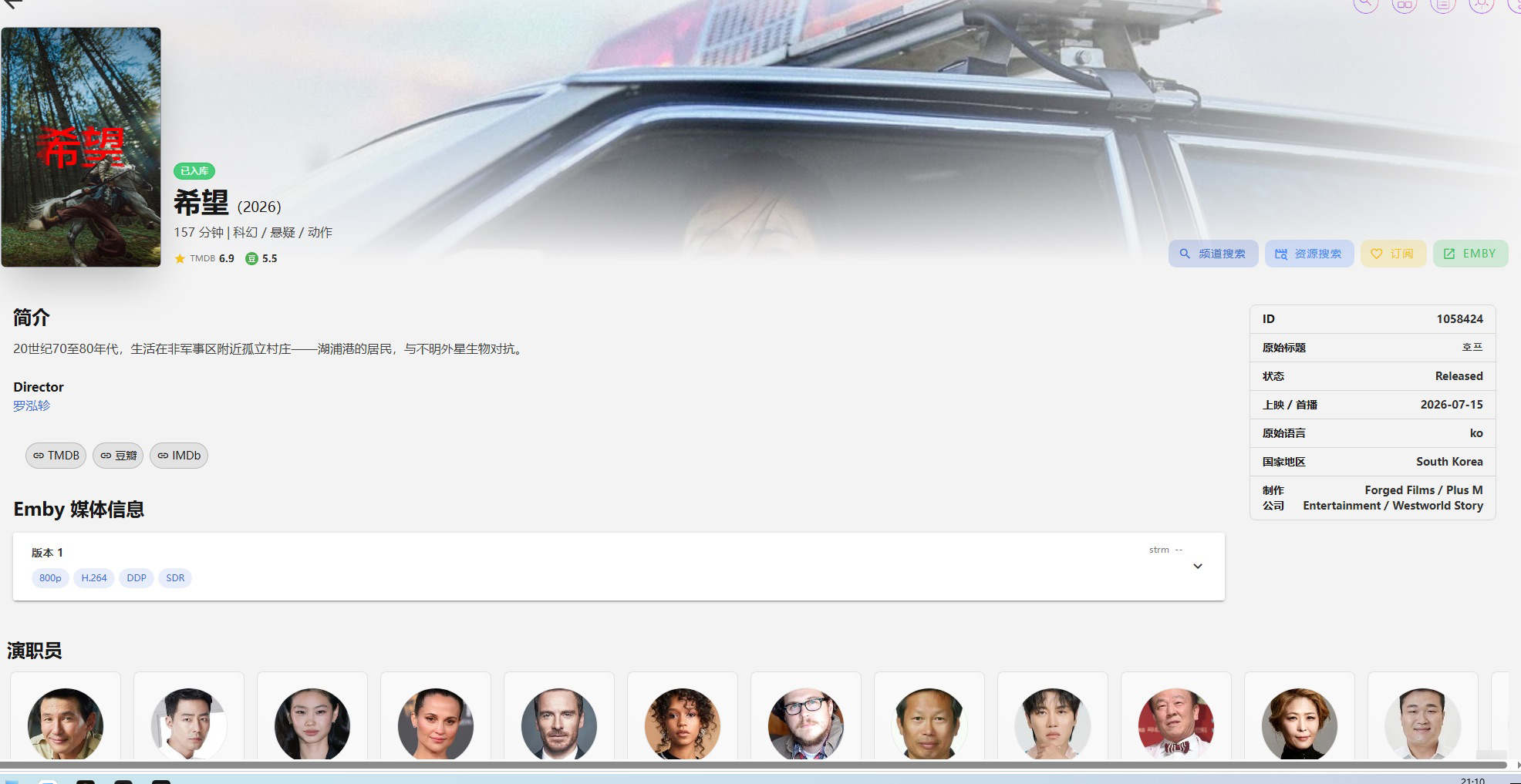Click the page's horizontal scrollbar
The width and height of the screenshot is (1521, 784).
(x=753, y=765)
